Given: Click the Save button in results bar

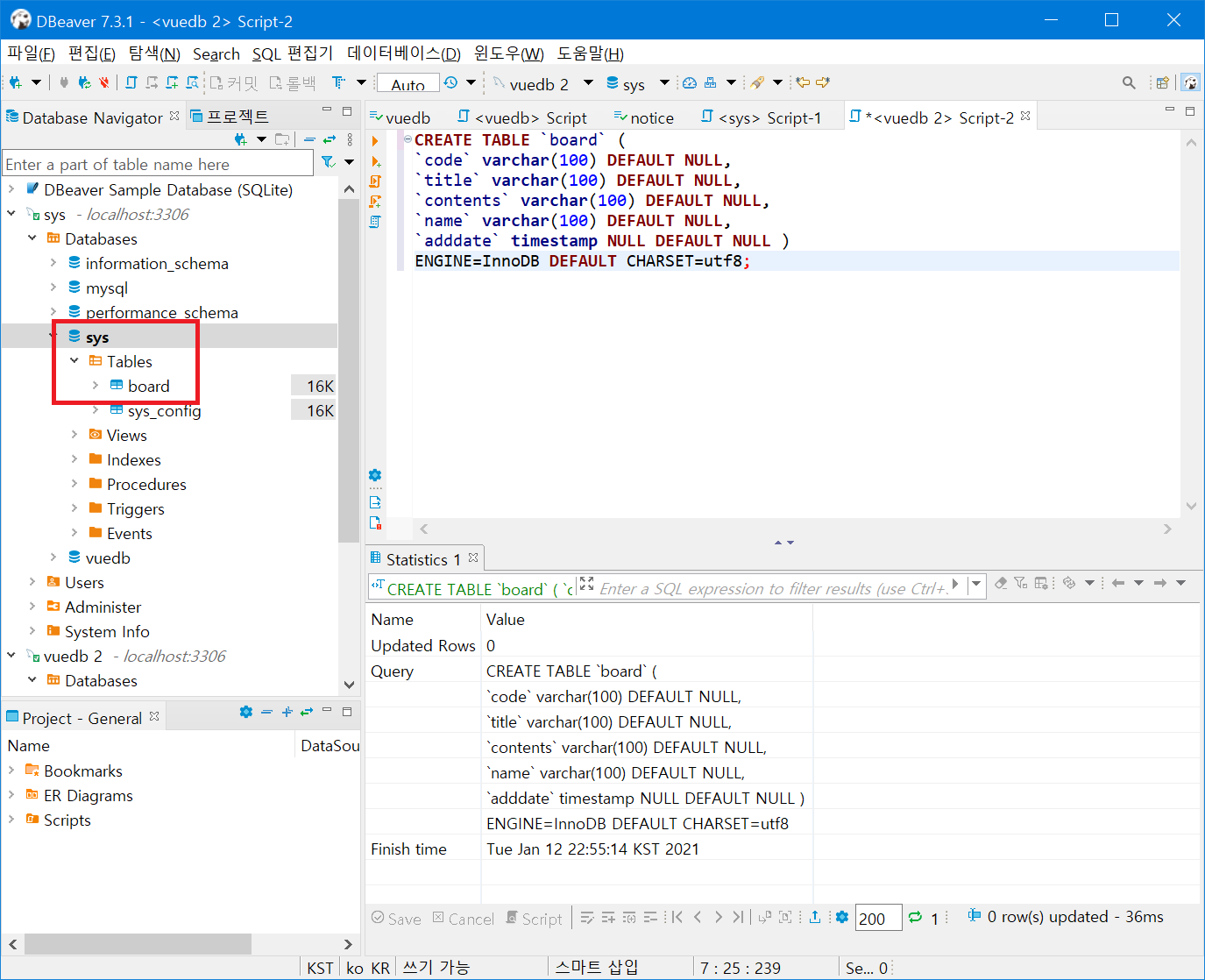Looking at the screenshot, I should click(396, 919).
